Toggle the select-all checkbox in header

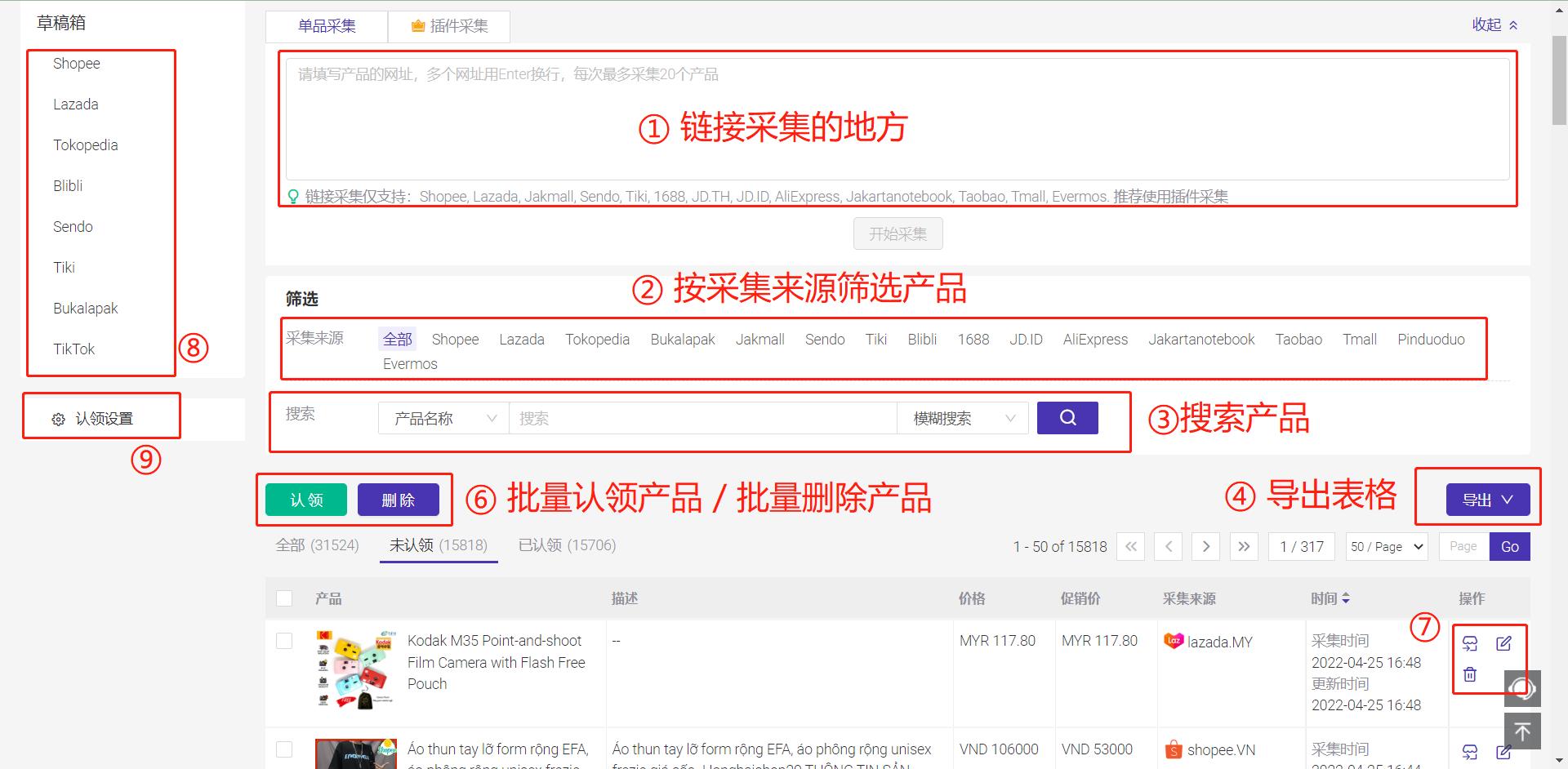(284, 598)
